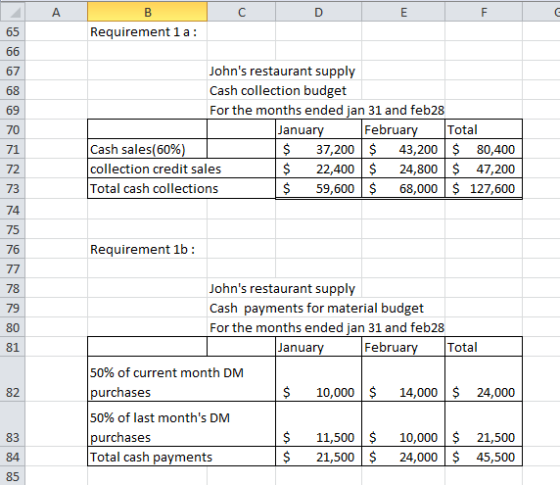Click 'John's restaurant supply' in row 78
The image size is (560, 485).
coord(282,288)
